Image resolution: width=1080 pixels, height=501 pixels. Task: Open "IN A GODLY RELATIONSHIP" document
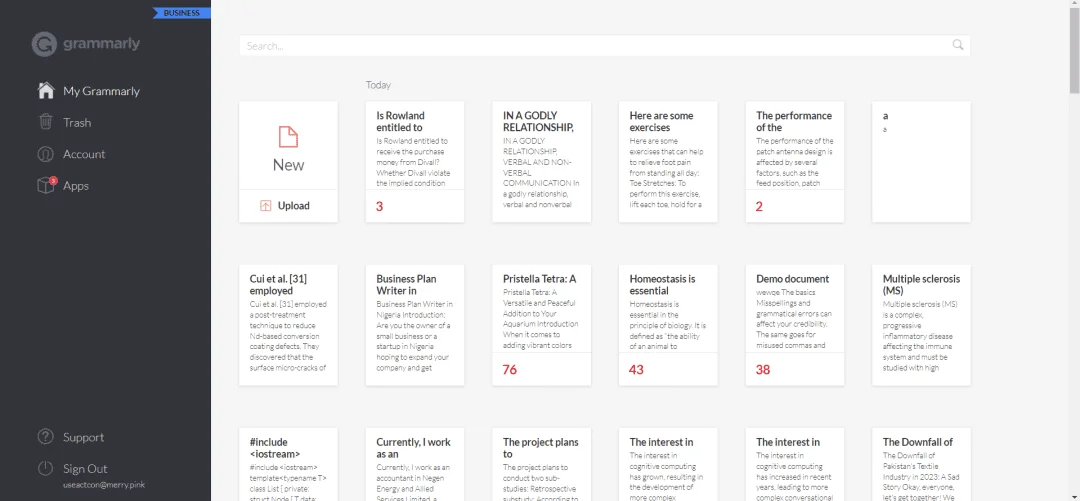541,161
